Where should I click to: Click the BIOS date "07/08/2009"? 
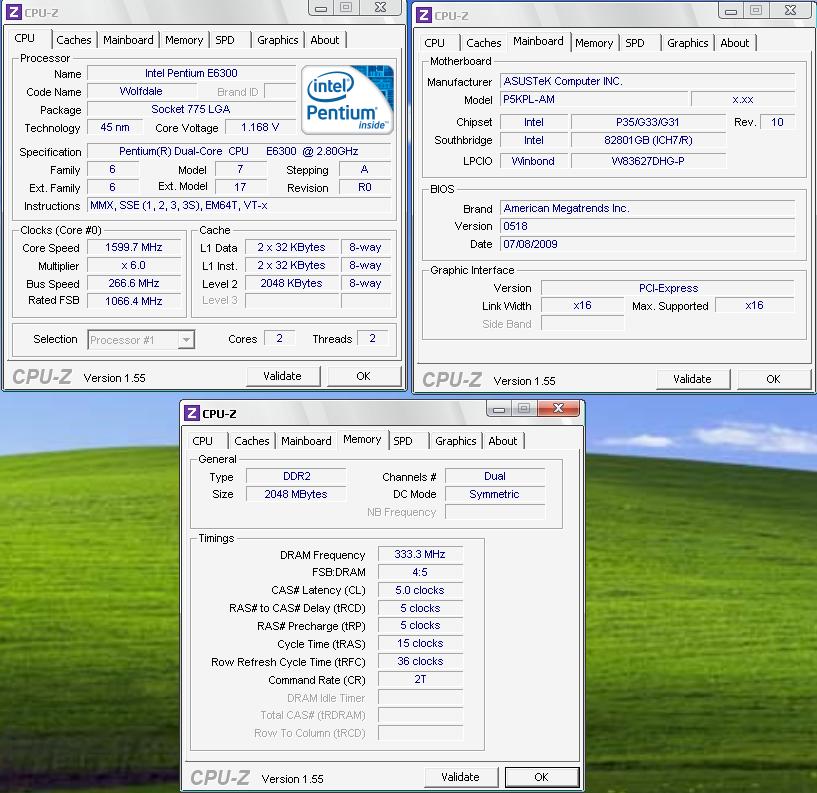(x=648, y=244)
